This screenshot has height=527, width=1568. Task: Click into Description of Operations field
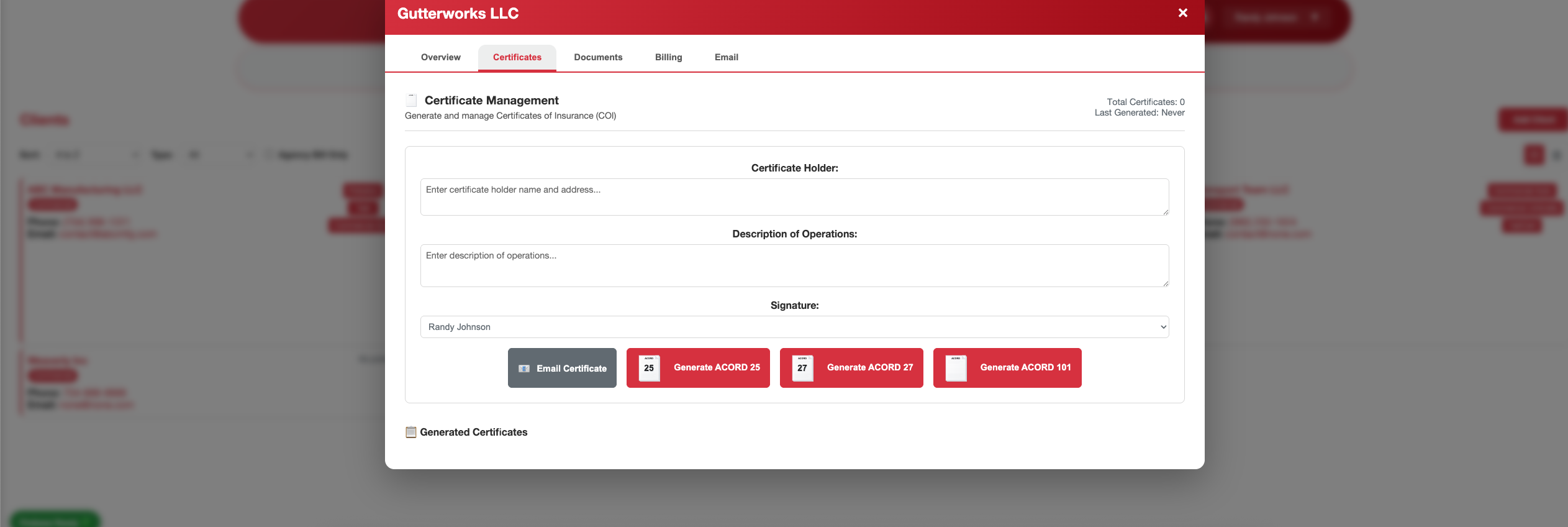[x=794, y=265]
